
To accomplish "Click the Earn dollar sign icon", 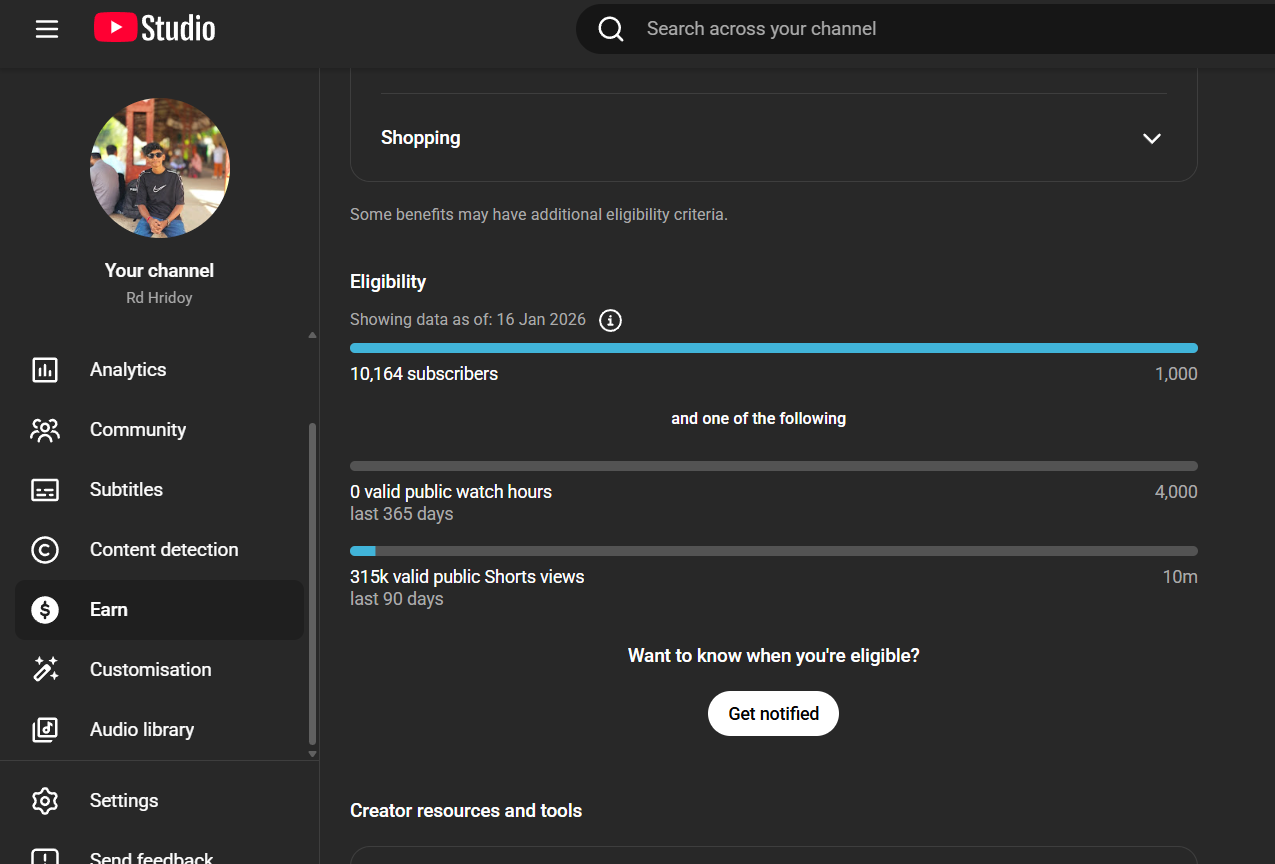I will pyautogui.click(x=45, y=610).
